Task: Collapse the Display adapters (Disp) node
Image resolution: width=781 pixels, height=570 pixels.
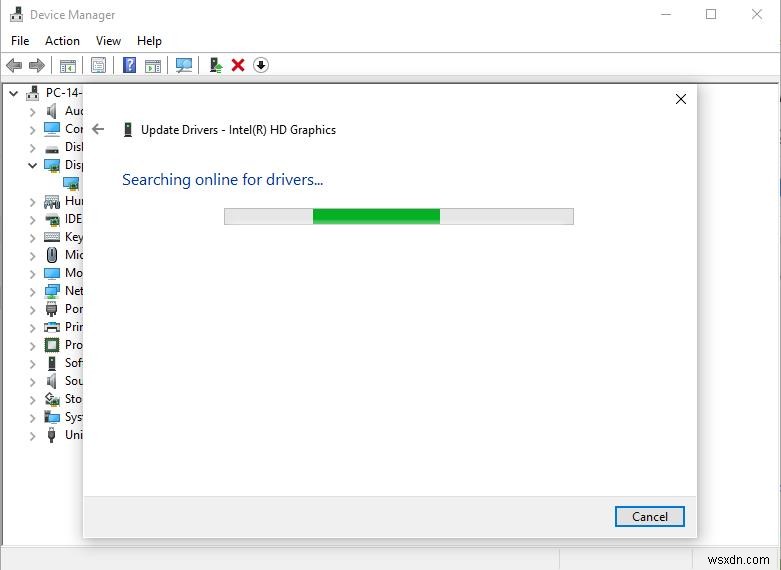Action: pos(32,165)
